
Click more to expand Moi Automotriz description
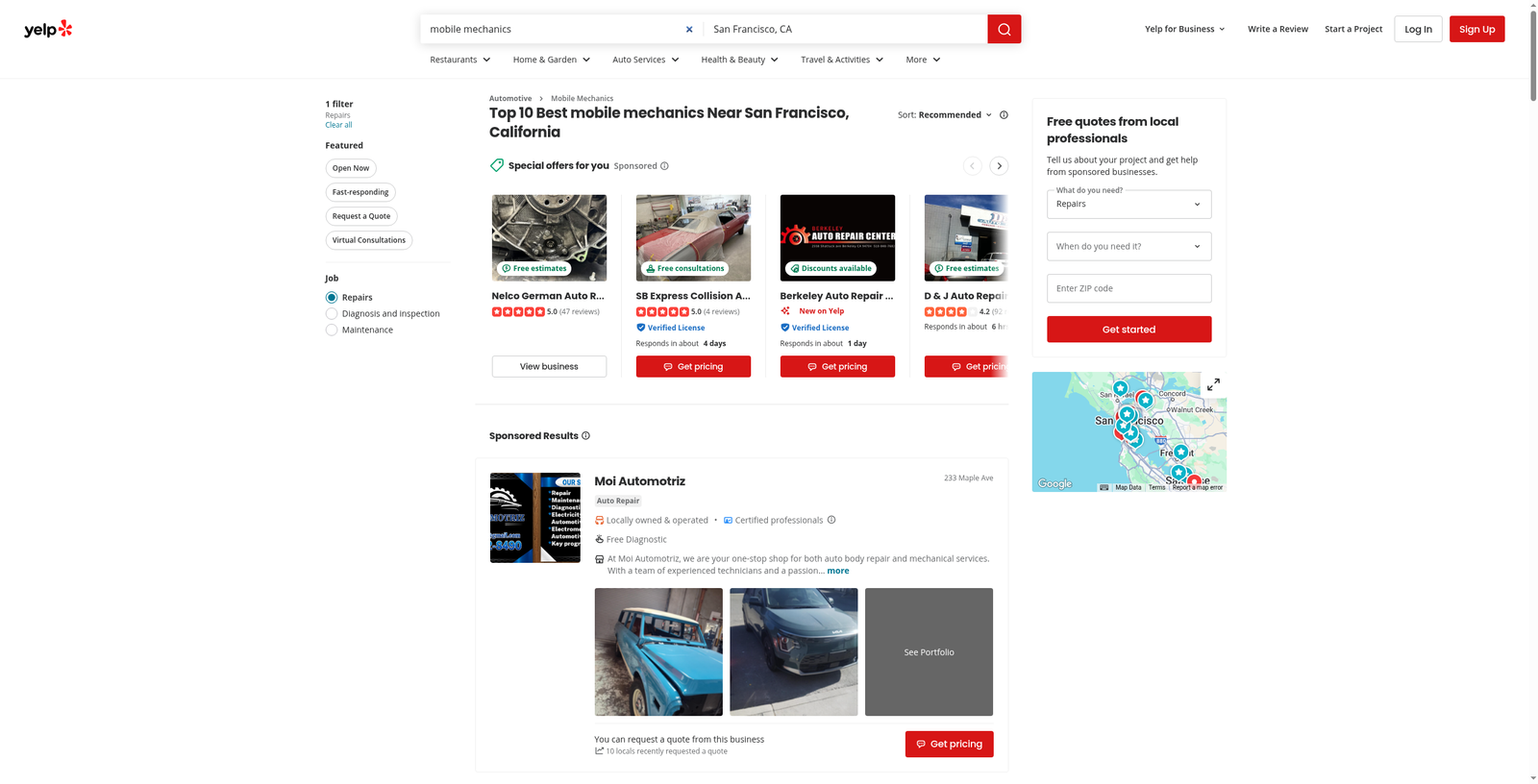838,571
